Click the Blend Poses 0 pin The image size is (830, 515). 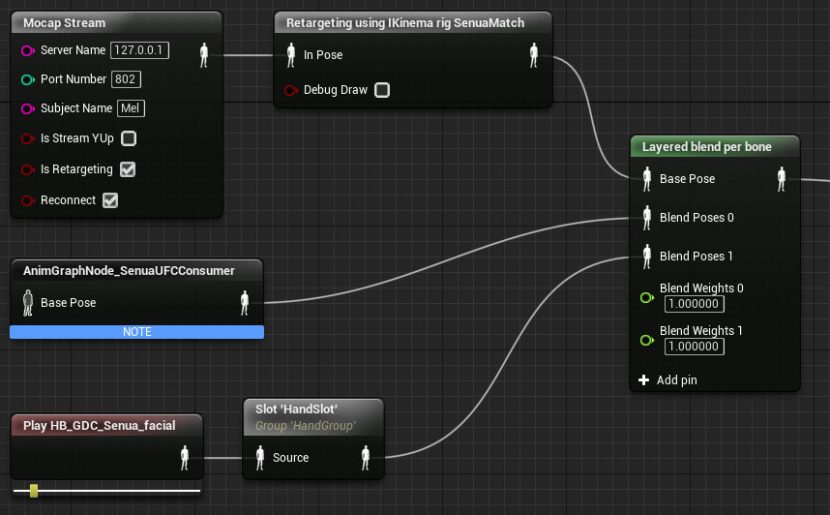646,217
